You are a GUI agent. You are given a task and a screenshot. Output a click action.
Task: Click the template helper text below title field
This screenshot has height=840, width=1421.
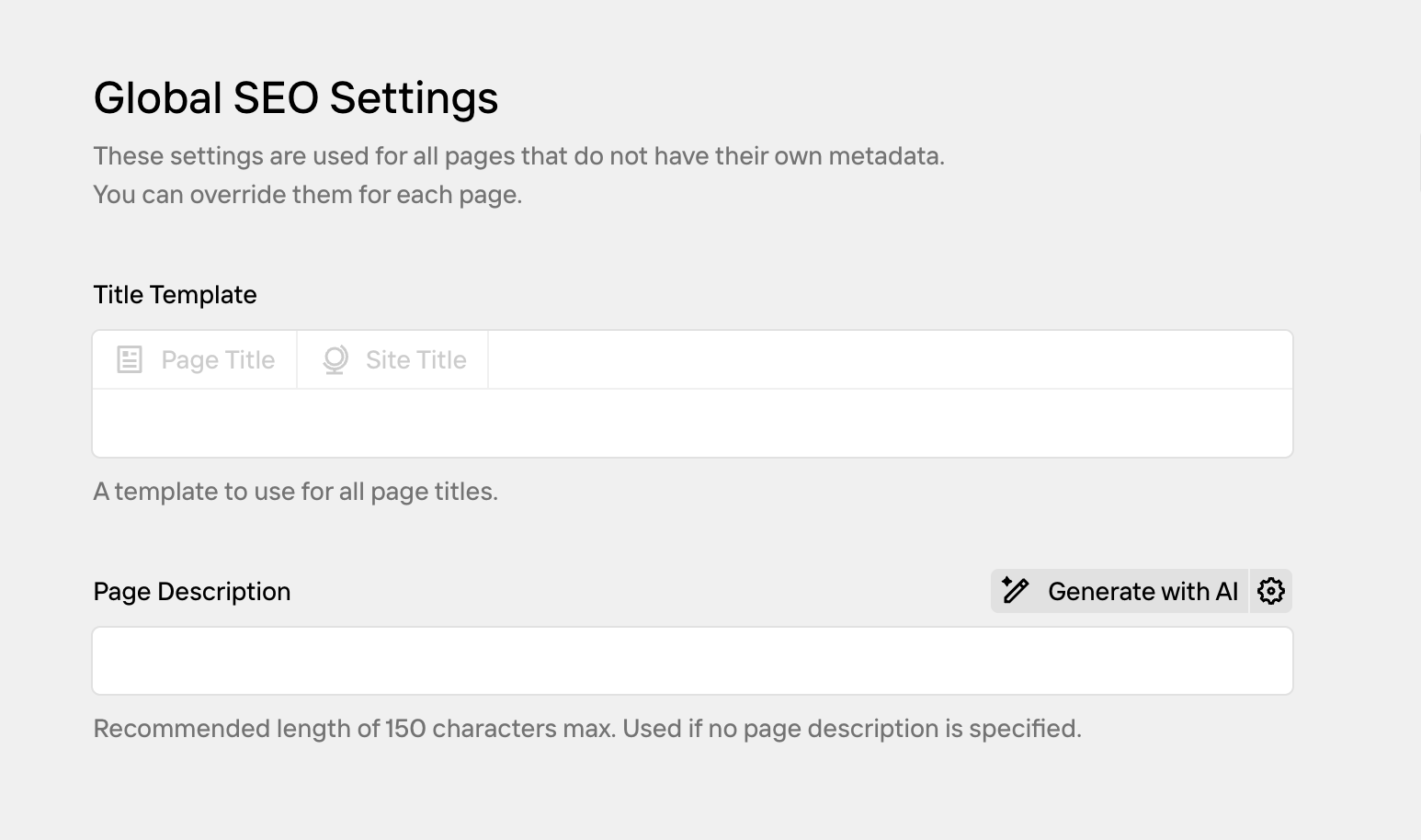tap(295, 492)
